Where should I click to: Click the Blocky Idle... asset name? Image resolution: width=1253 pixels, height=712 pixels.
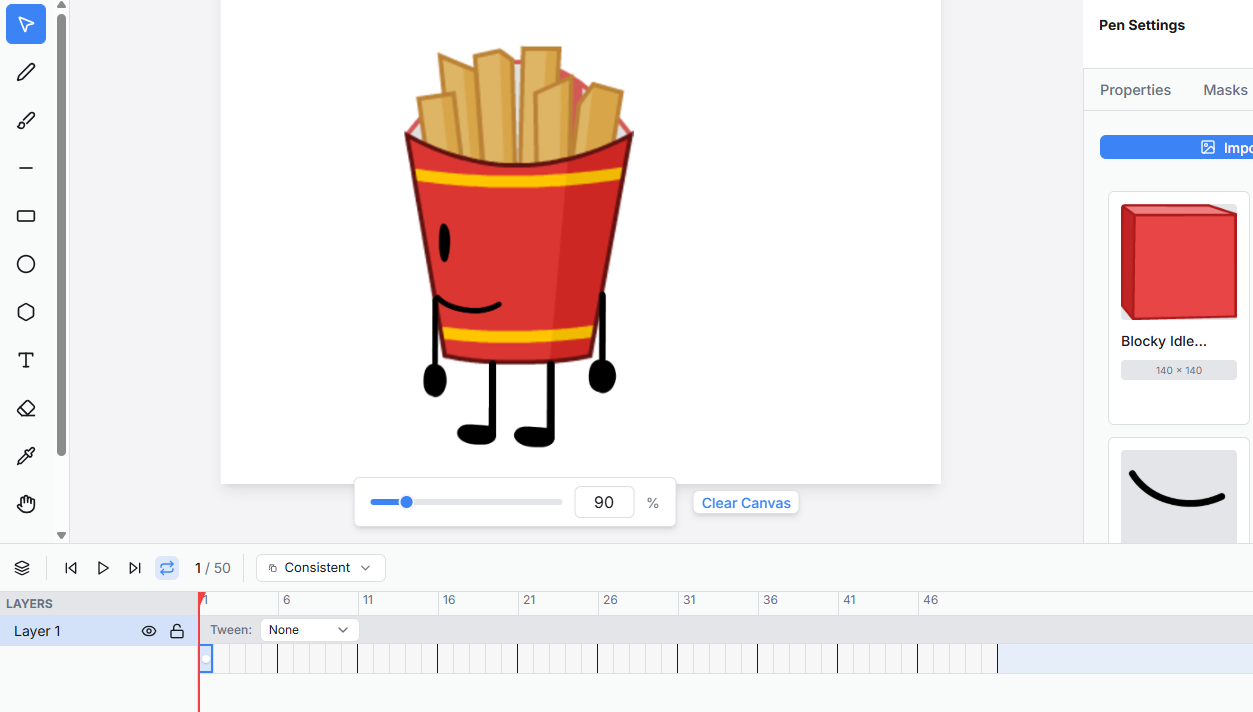point(1164,341)
